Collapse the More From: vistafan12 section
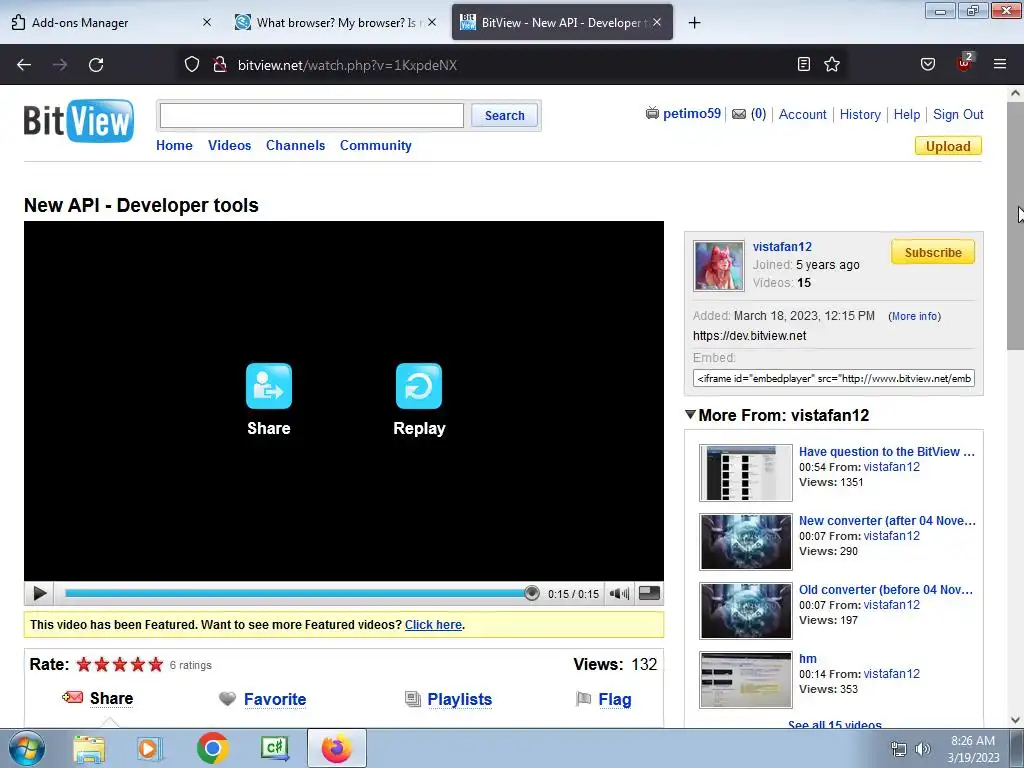This screenshot has width=1024, height=768. coord(690,415)
